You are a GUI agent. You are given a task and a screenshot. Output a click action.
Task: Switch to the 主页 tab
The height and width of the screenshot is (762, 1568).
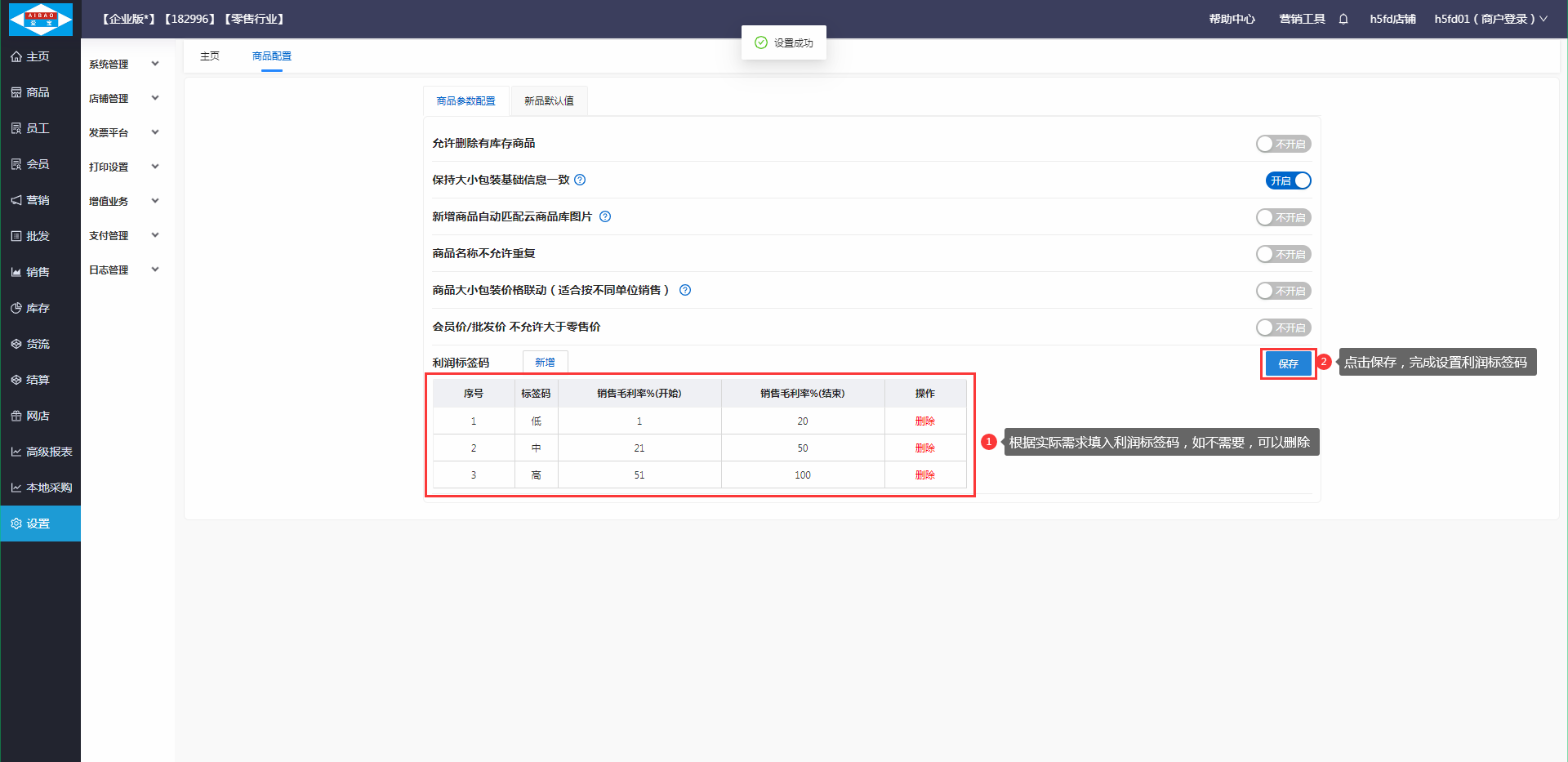tap(210, 56)
